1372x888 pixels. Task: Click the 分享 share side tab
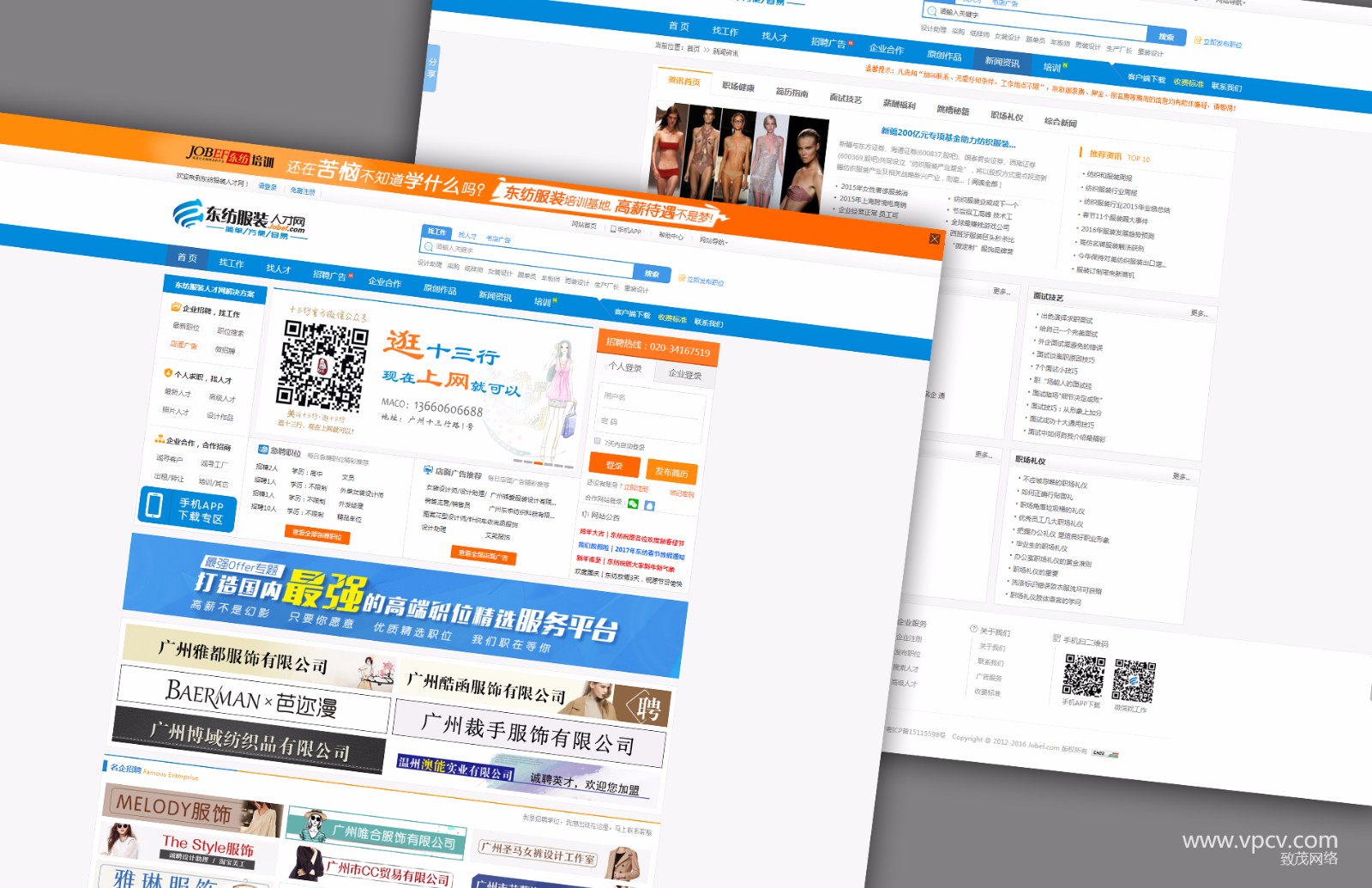(432, 68)
